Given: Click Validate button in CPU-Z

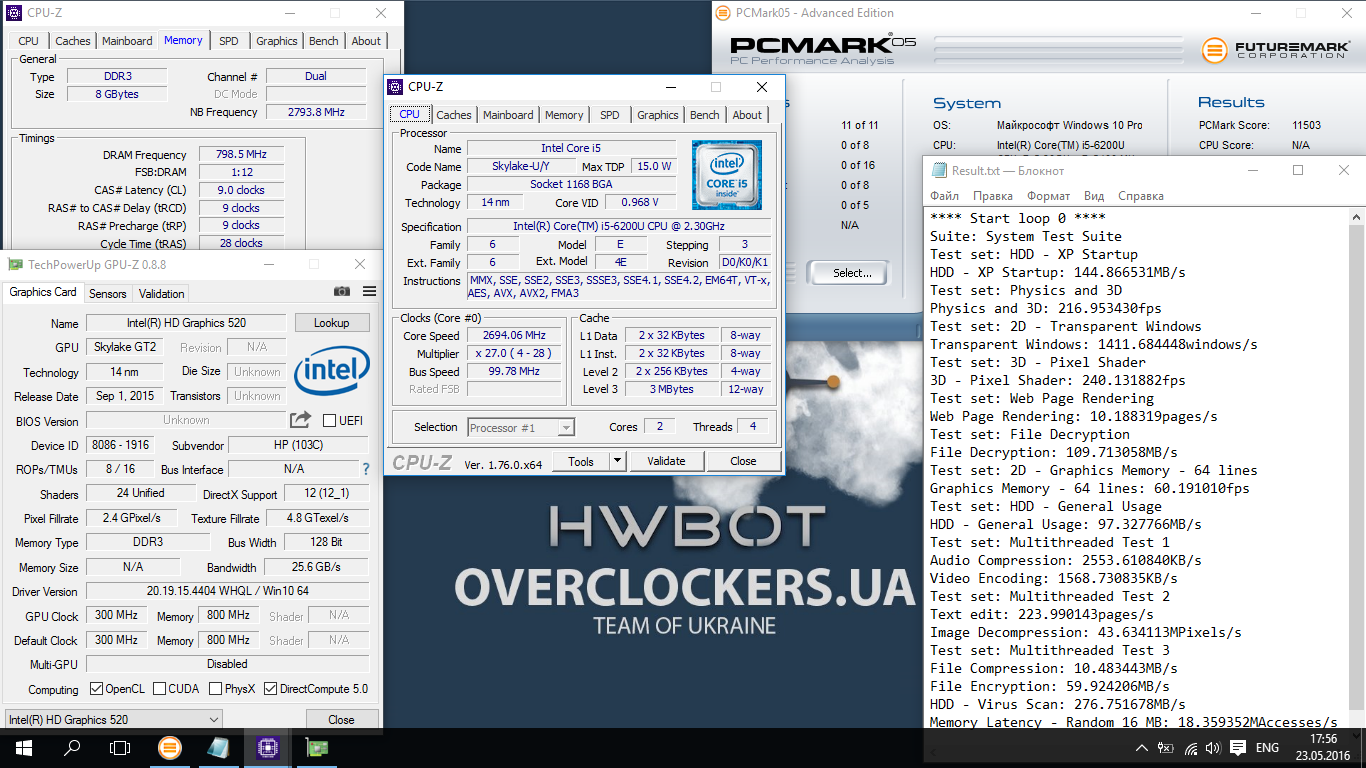Looking at the screenshot, I should coord(666,461).
